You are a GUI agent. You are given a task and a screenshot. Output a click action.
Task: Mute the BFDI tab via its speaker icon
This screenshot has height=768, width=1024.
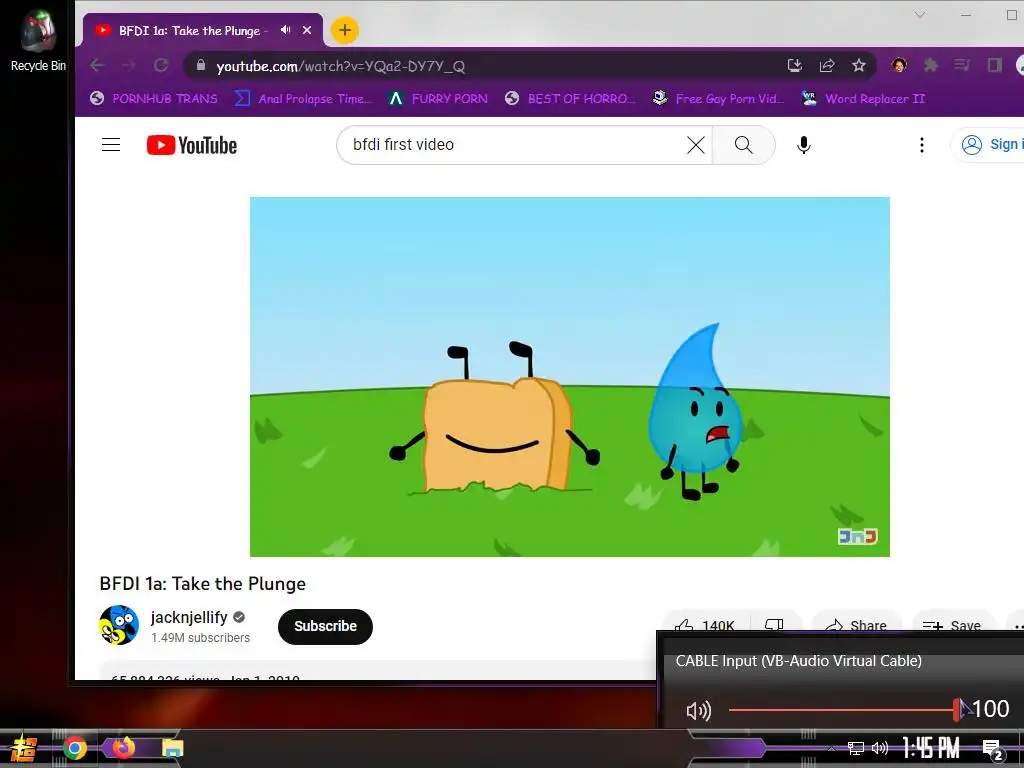[285, 30]
